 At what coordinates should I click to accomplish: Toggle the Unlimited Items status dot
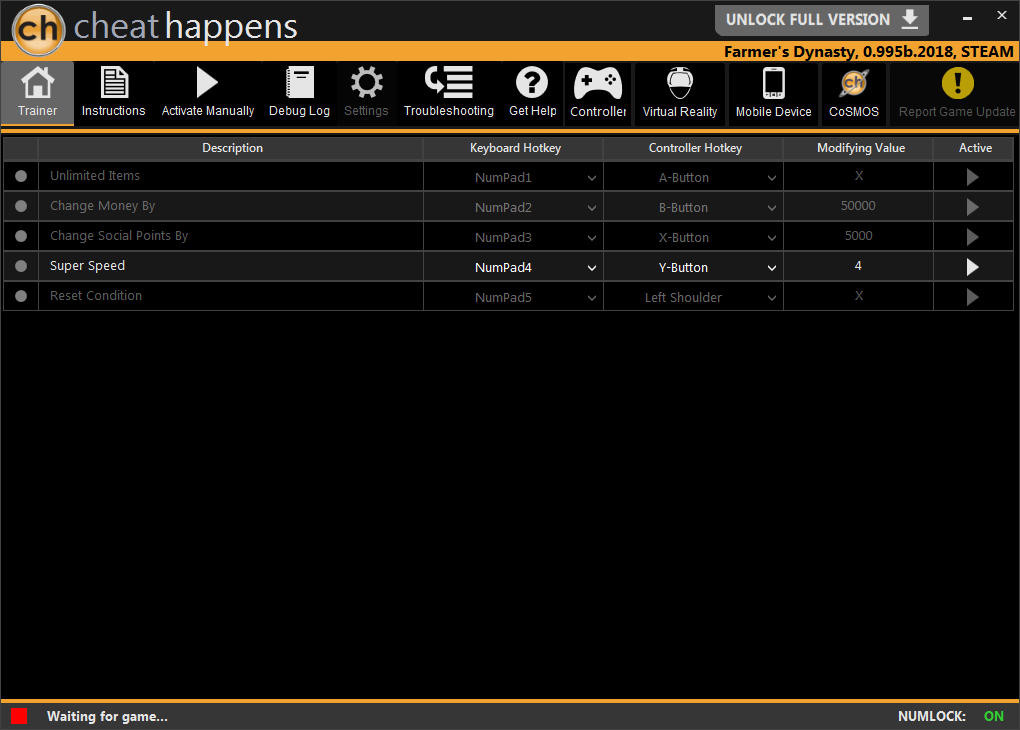coord(21,176)
